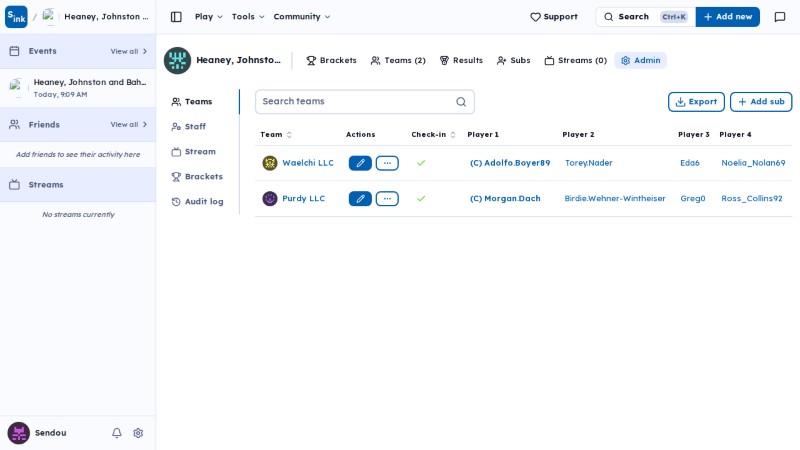Open Search with Ctrl+K box
This screenshot has width=800, height=450.
tap(645, 17)
